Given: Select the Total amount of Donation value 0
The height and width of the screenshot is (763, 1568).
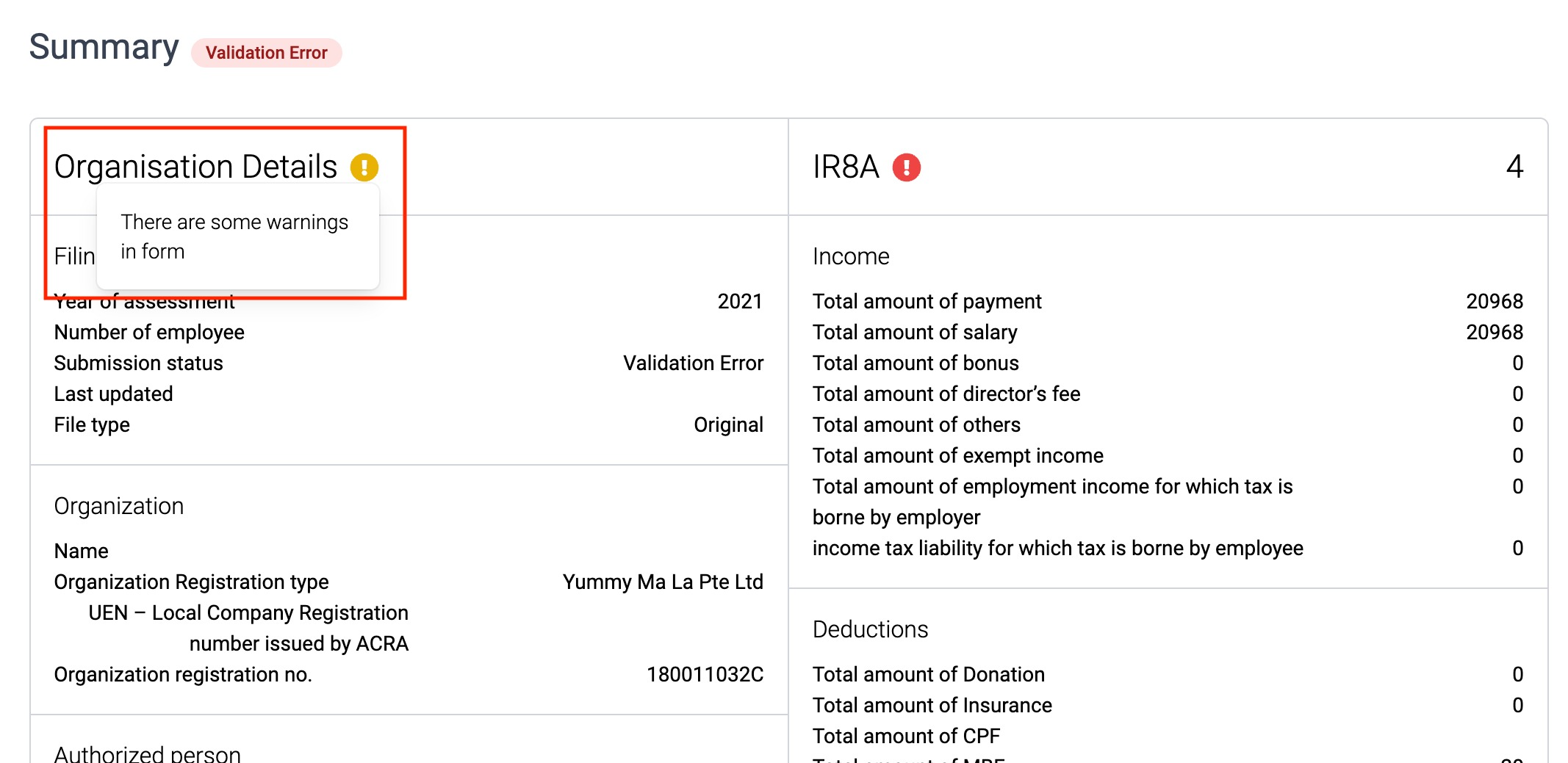Looking at the screenshot, I should [x=1517, y=674].
